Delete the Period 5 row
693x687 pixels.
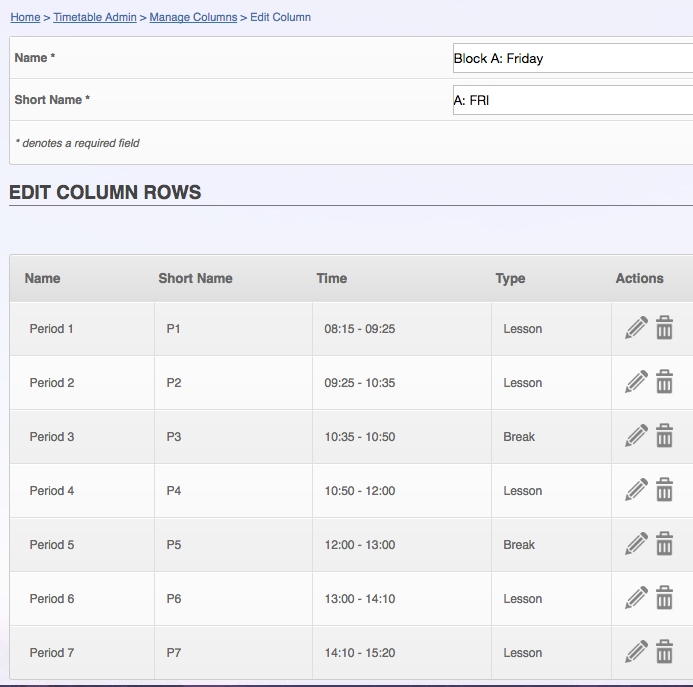664,543
